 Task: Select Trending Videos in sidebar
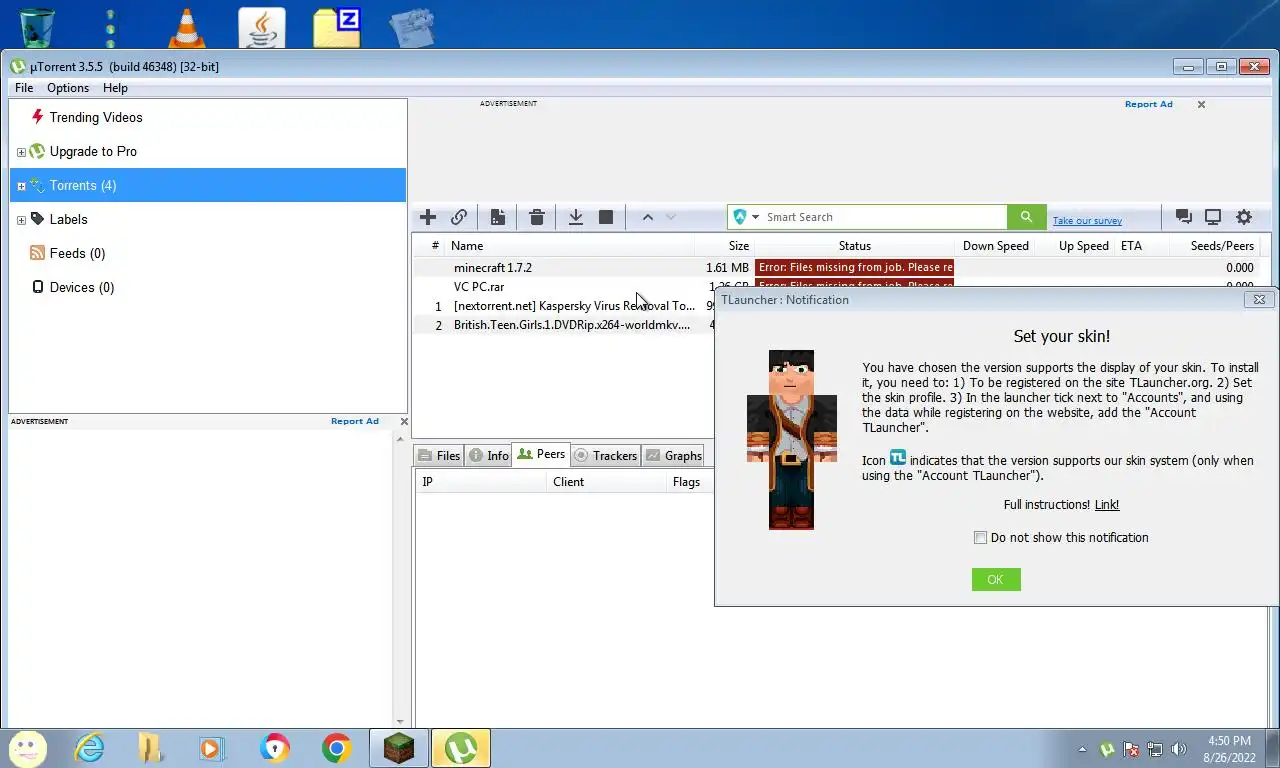tap(96, 117)
